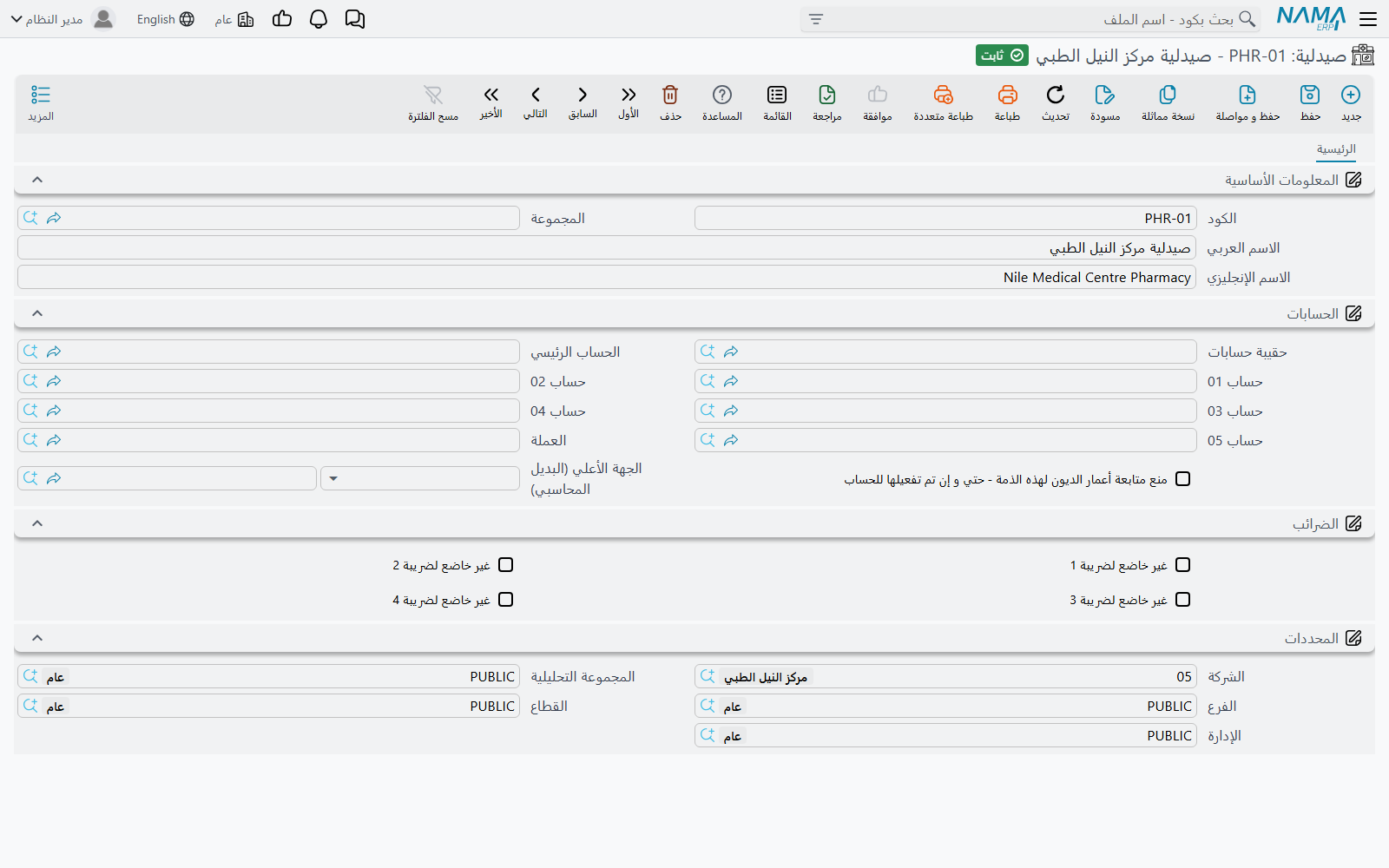Print using the طباعة icon
This screenshot has height=868, width=1389.
pos(1007,95)
